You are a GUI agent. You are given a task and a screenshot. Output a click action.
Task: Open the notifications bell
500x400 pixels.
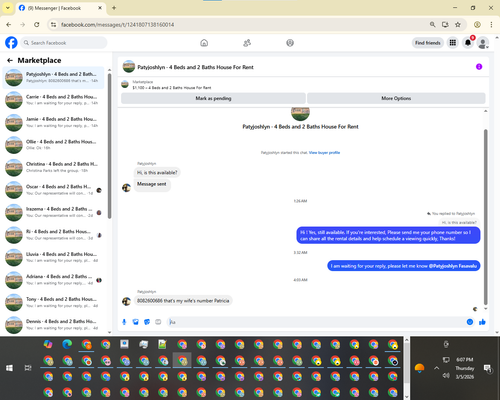468,43
